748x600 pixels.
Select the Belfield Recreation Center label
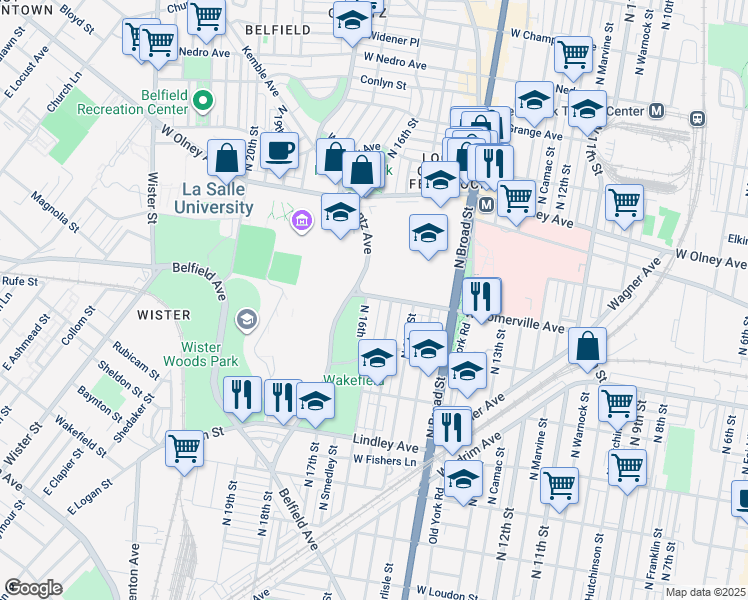(x=133, y=102)
